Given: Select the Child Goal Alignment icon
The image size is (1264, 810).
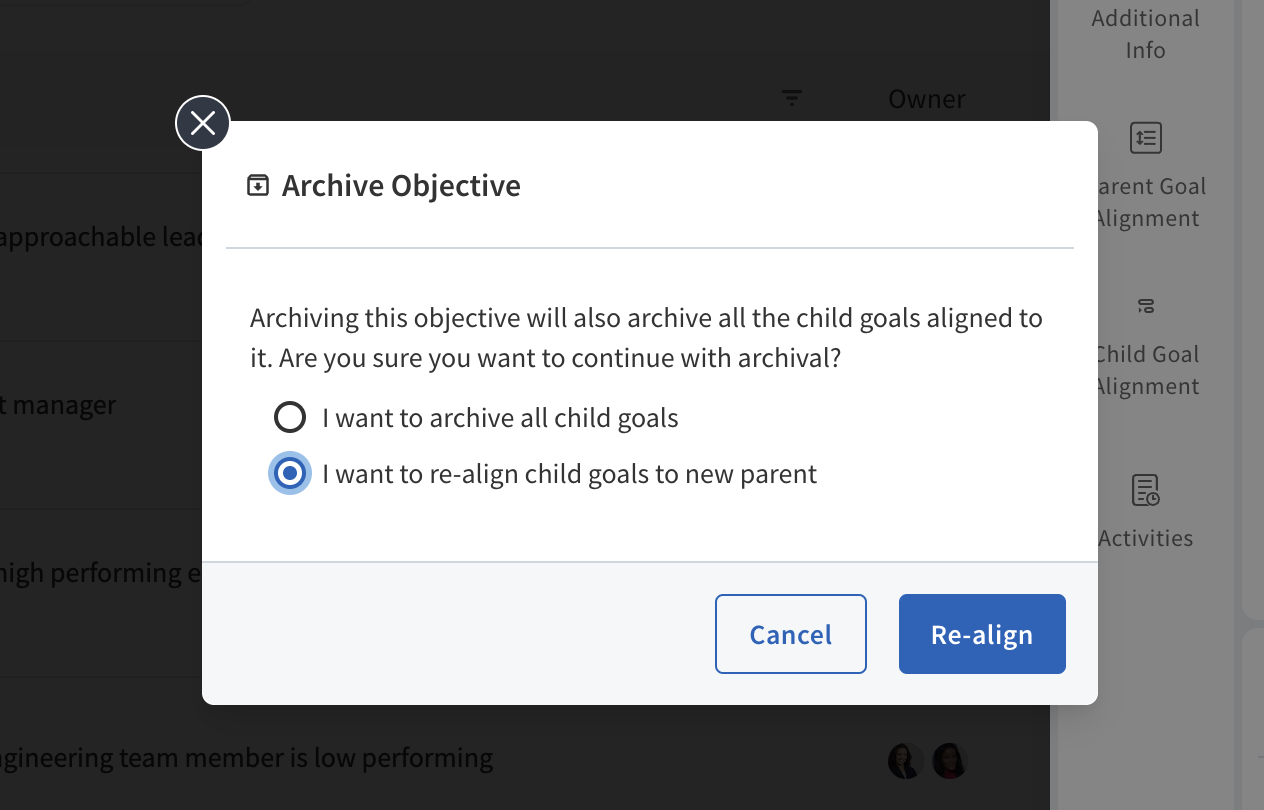Looking at the screenshot, I should click(x=1146, y=306).
